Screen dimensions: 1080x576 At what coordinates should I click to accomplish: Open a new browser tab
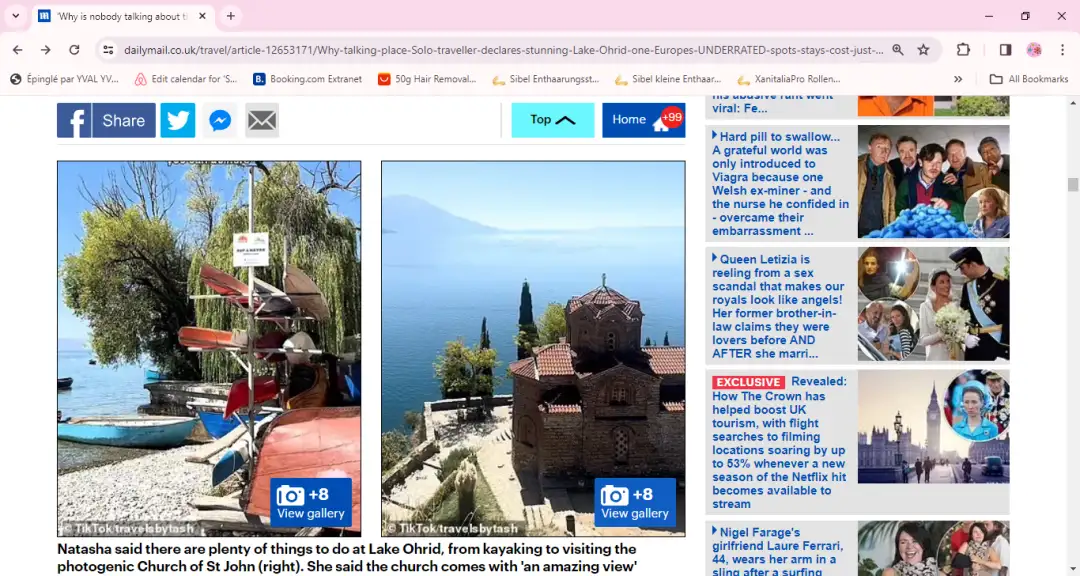click(231, 16)
